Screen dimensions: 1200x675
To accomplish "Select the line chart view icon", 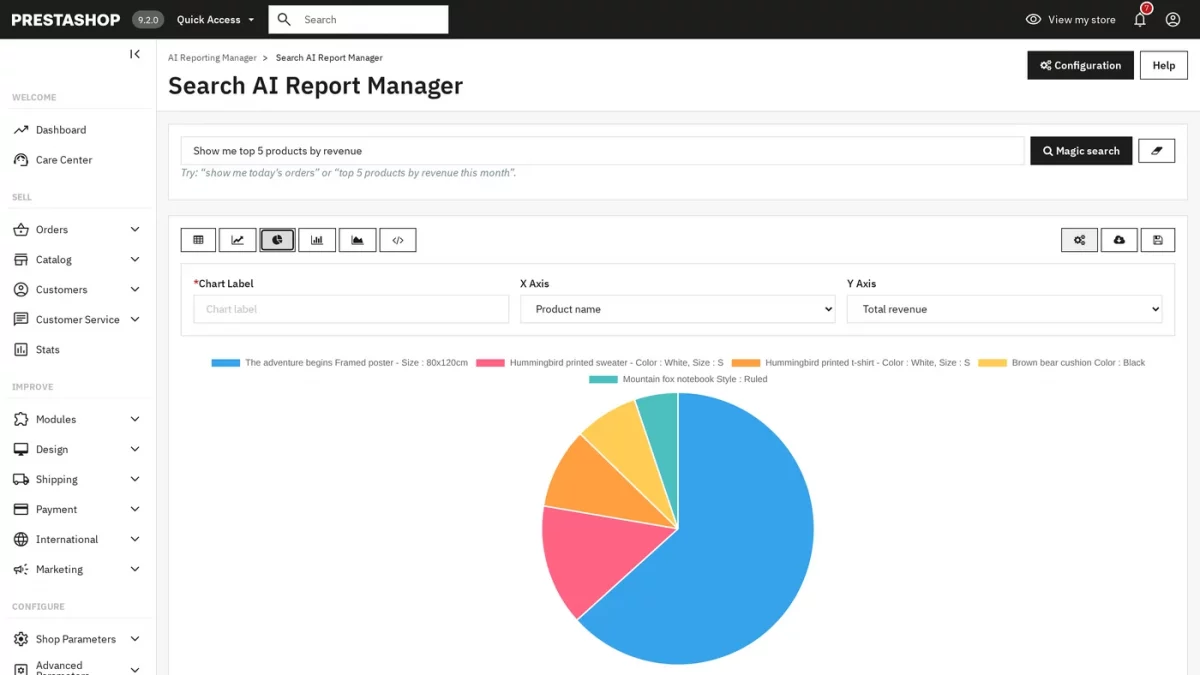I will click(238, 240).
